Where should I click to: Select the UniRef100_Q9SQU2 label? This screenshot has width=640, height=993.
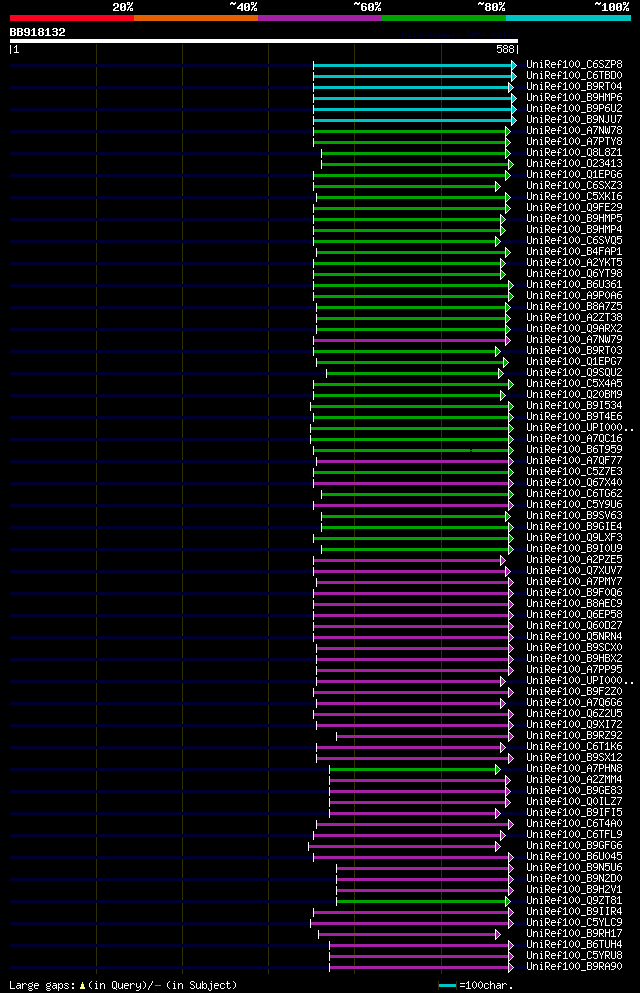[x=574, y=372]
